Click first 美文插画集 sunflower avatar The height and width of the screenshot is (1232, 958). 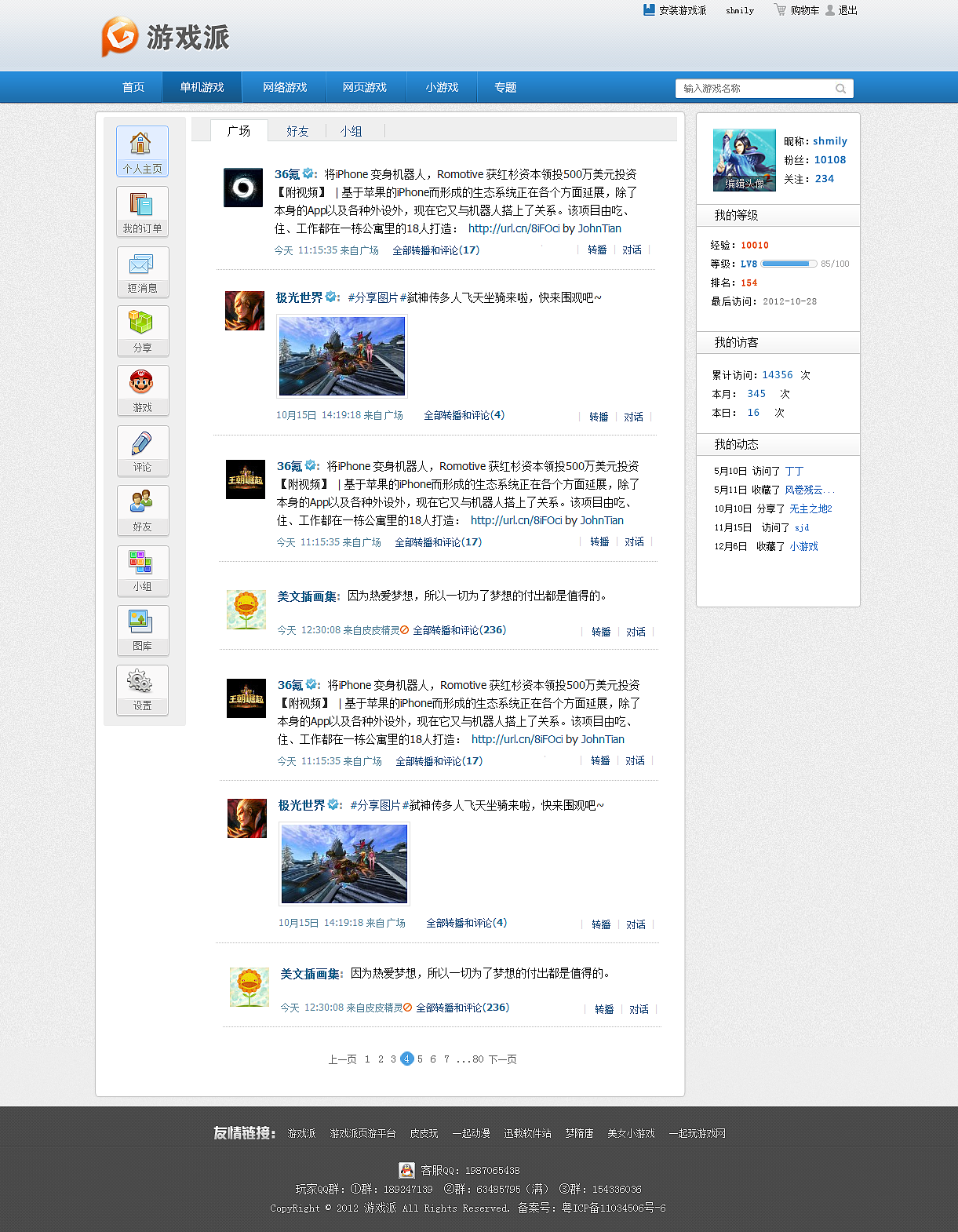coord(246,610)
